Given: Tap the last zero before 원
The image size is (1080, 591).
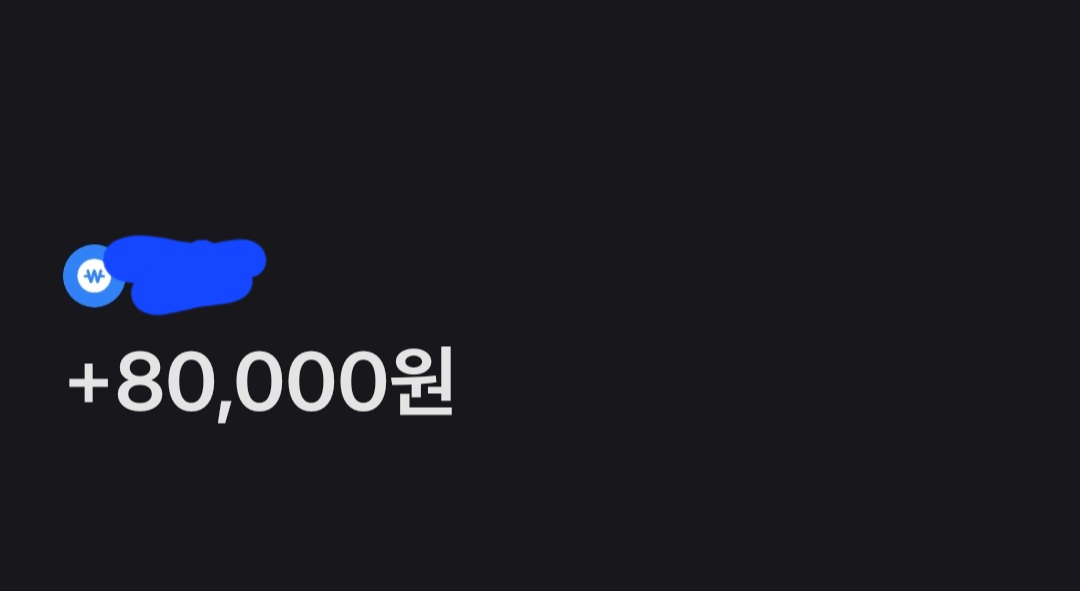Looking at the screenshot, I should click(x=362, y=382).
